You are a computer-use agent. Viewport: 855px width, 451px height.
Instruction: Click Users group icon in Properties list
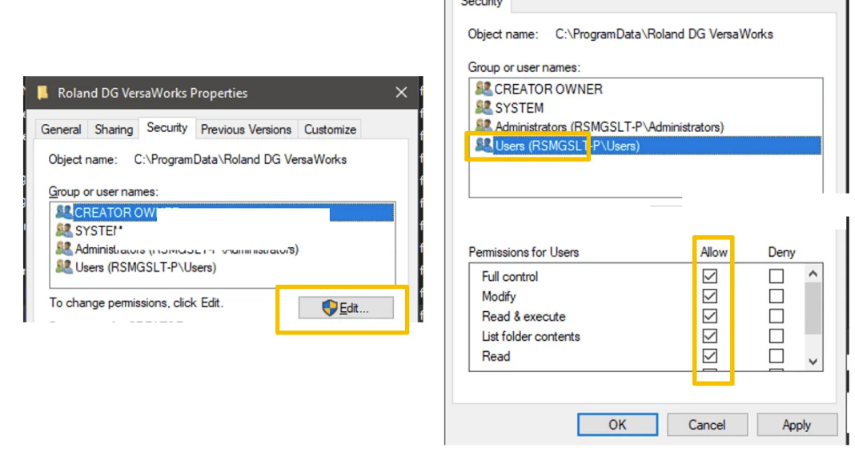coord(64,267)
